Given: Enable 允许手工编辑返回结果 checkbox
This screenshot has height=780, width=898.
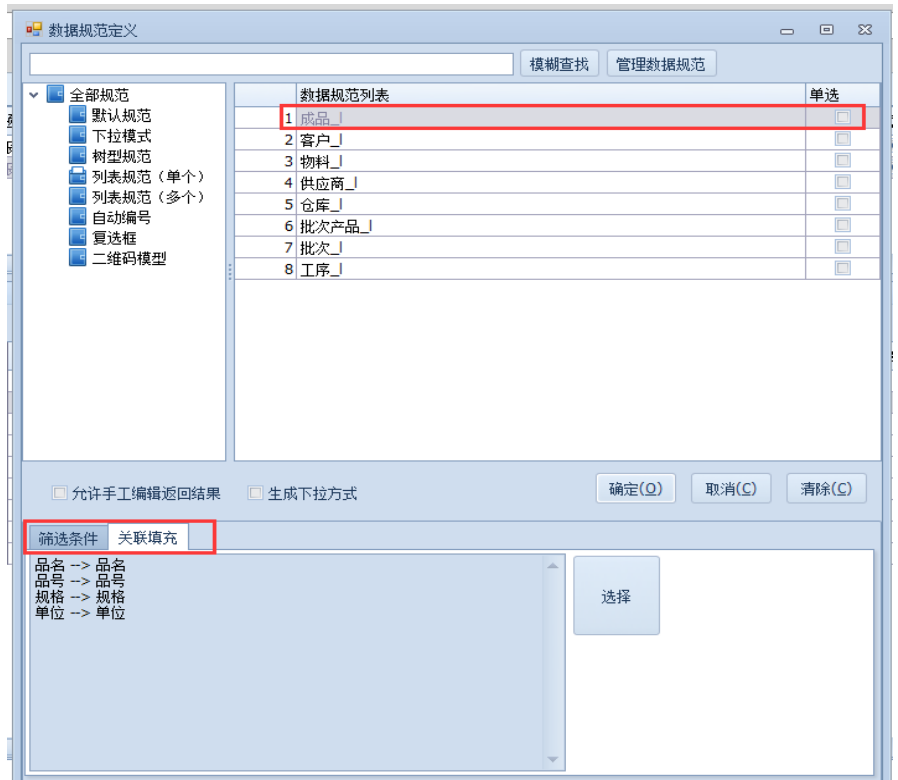Looking at the screenshot, I should [x=59, y=493].
